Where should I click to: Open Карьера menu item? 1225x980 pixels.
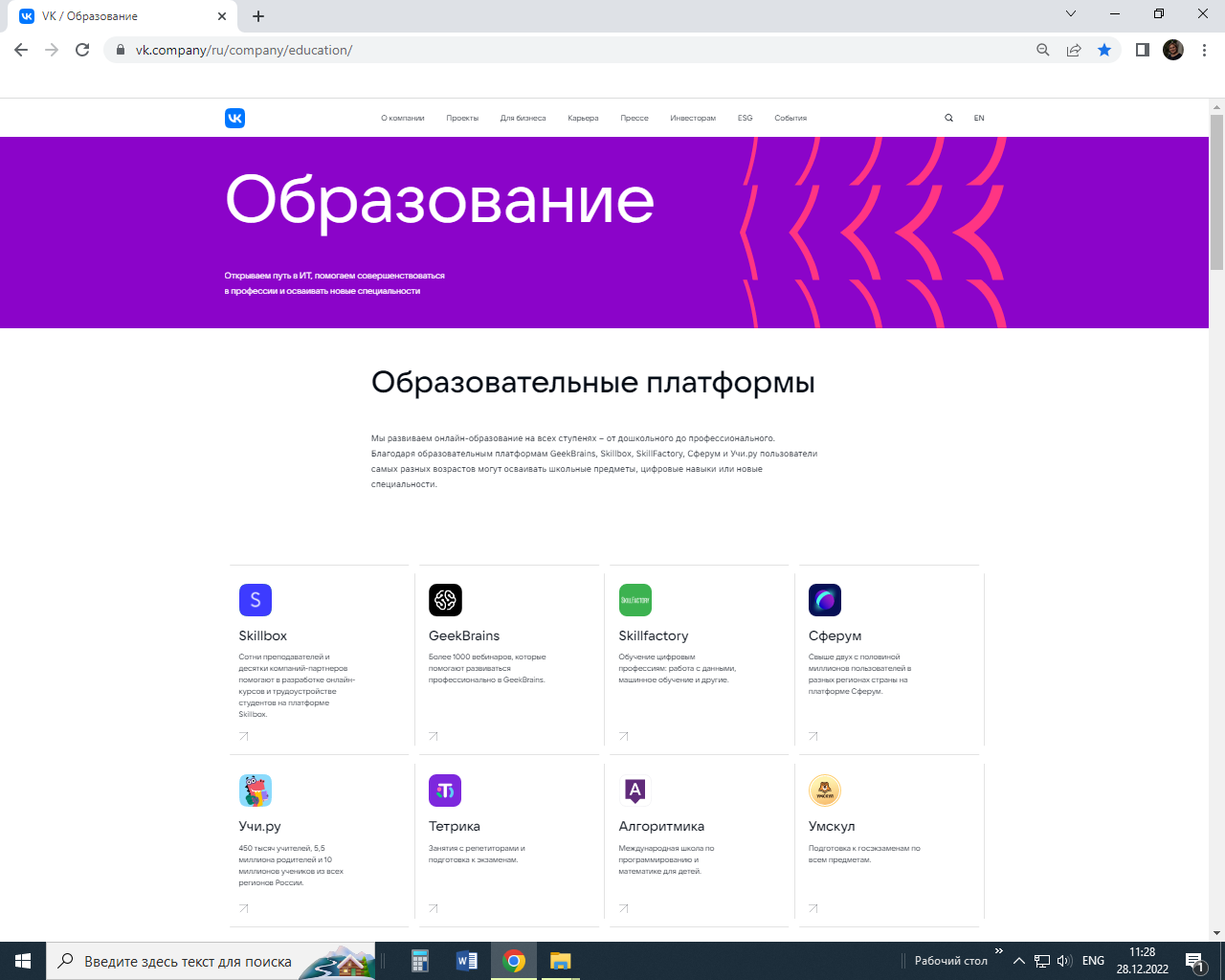tap(583, 118)
